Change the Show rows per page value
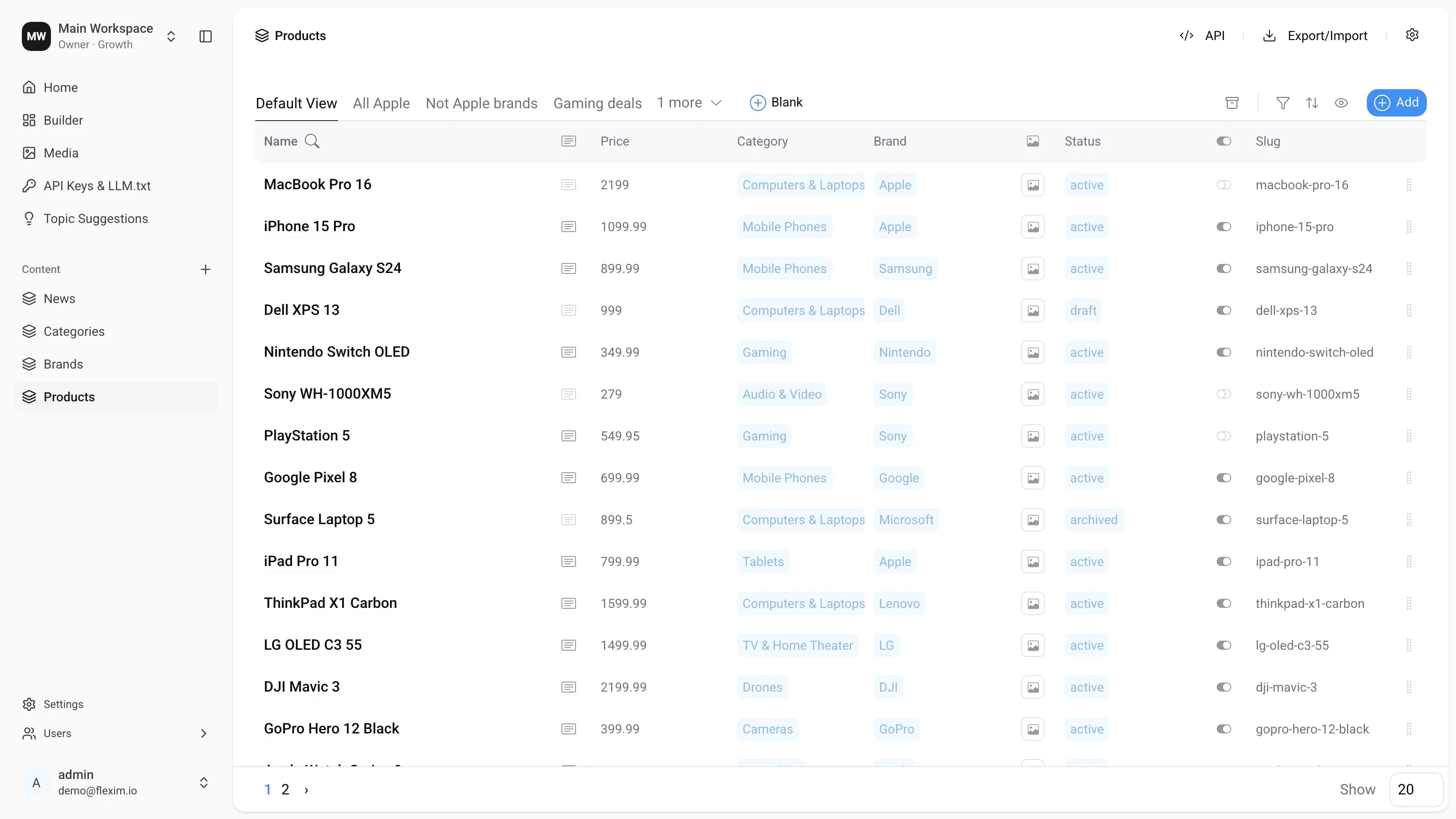The image size is (1456, 819). coord(1416,789)
